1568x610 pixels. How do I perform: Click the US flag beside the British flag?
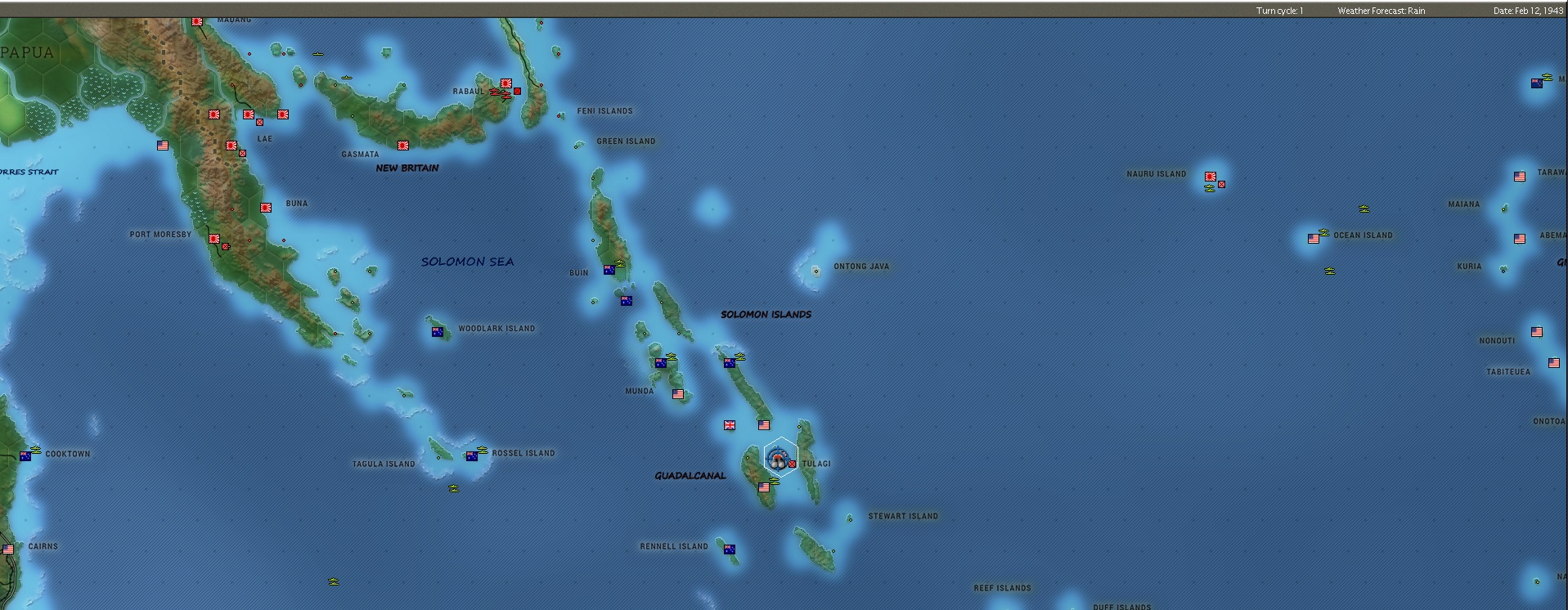[764, 425]
